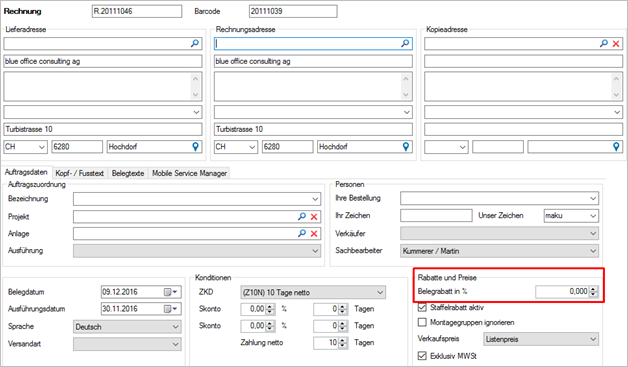628x367 pixels.
Task: Open the search lookup for Lieferadresse
Action: (x=195, y=43)
